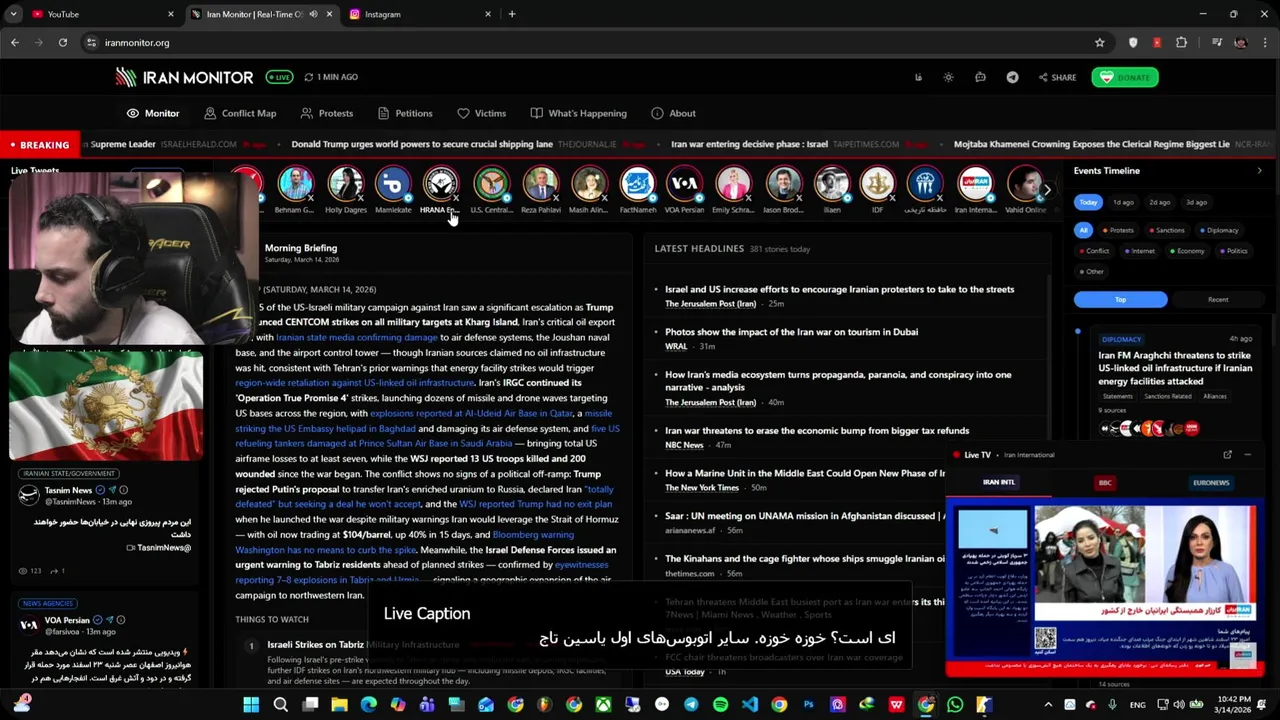Expand the Events Timeline panel chevron
Viewport: 1280px width, 720px height.
(1259, 171)
